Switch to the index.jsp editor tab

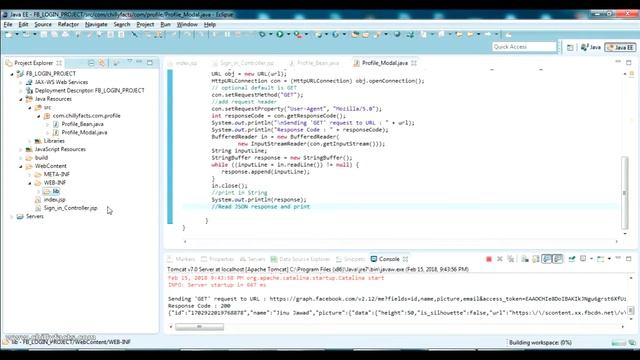click(x=183, y=63)
